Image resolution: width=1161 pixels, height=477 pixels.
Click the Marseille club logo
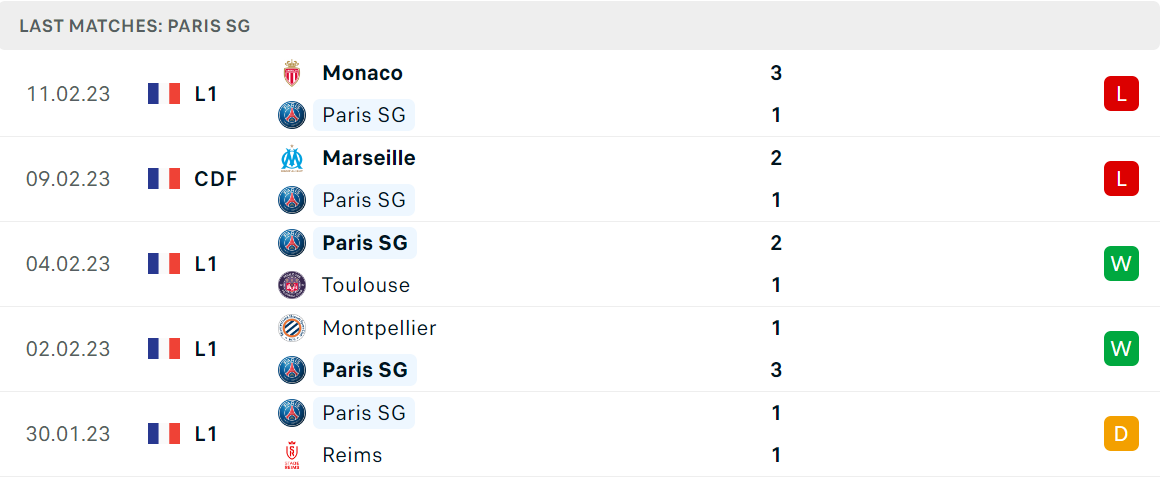(x=292, y=159)
